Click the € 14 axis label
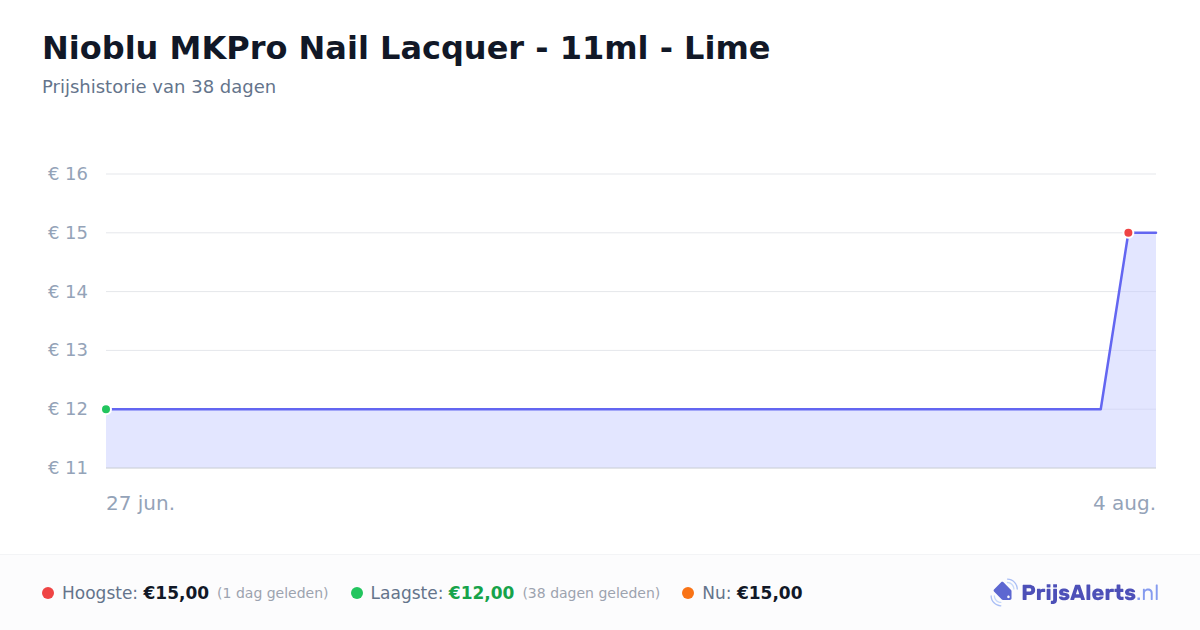The width and height of the screenshot is (1200, 630). pos(68,292)
